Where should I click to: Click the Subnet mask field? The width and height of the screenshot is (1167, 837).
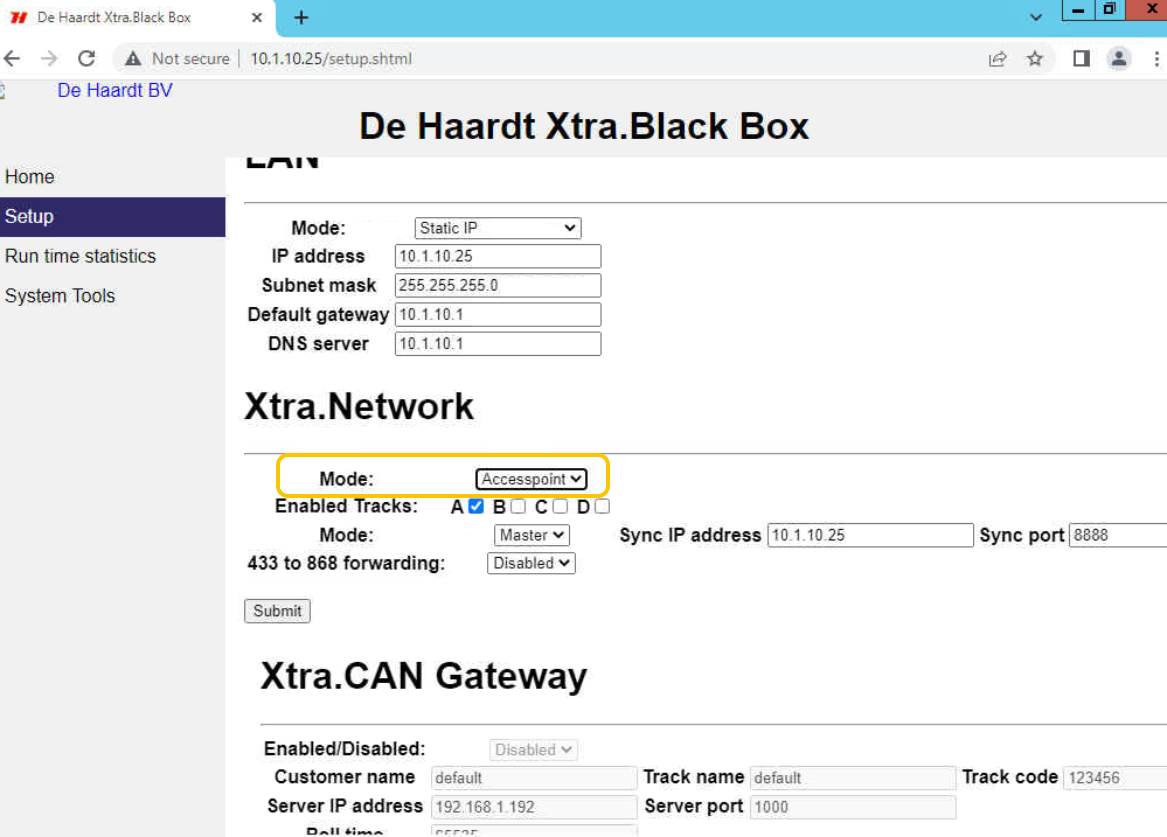tap(497, 285)
